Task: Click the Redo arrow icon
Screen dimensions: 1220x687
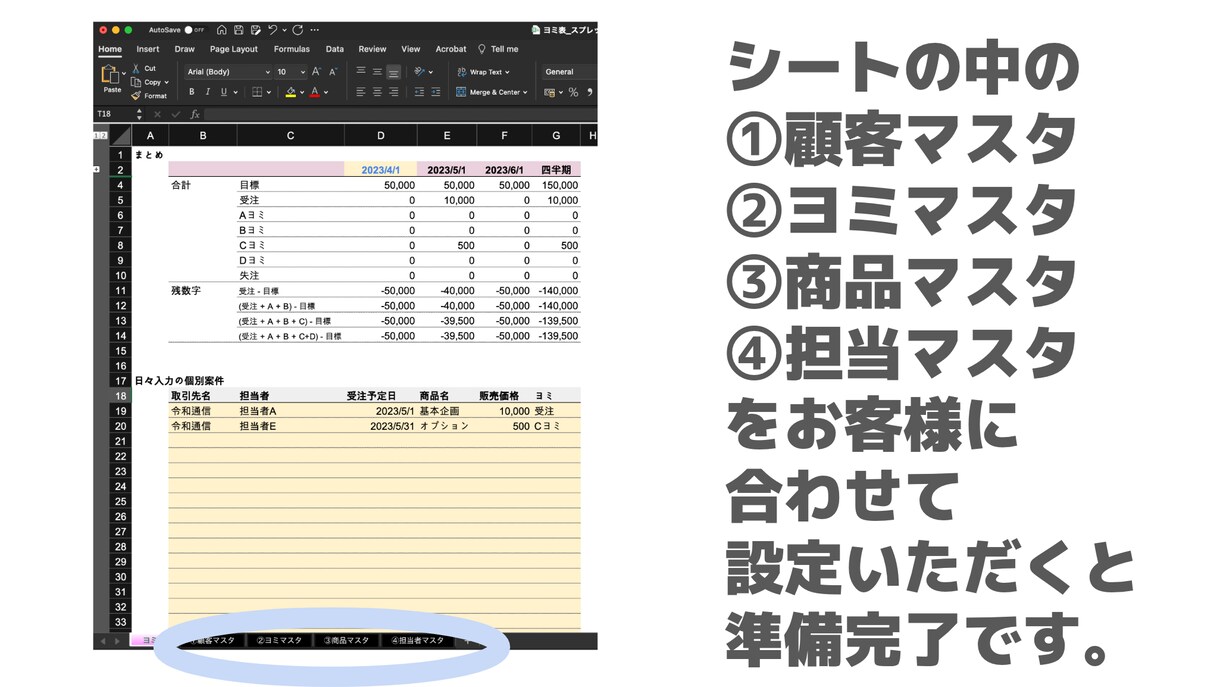Action: coord(297,30)
